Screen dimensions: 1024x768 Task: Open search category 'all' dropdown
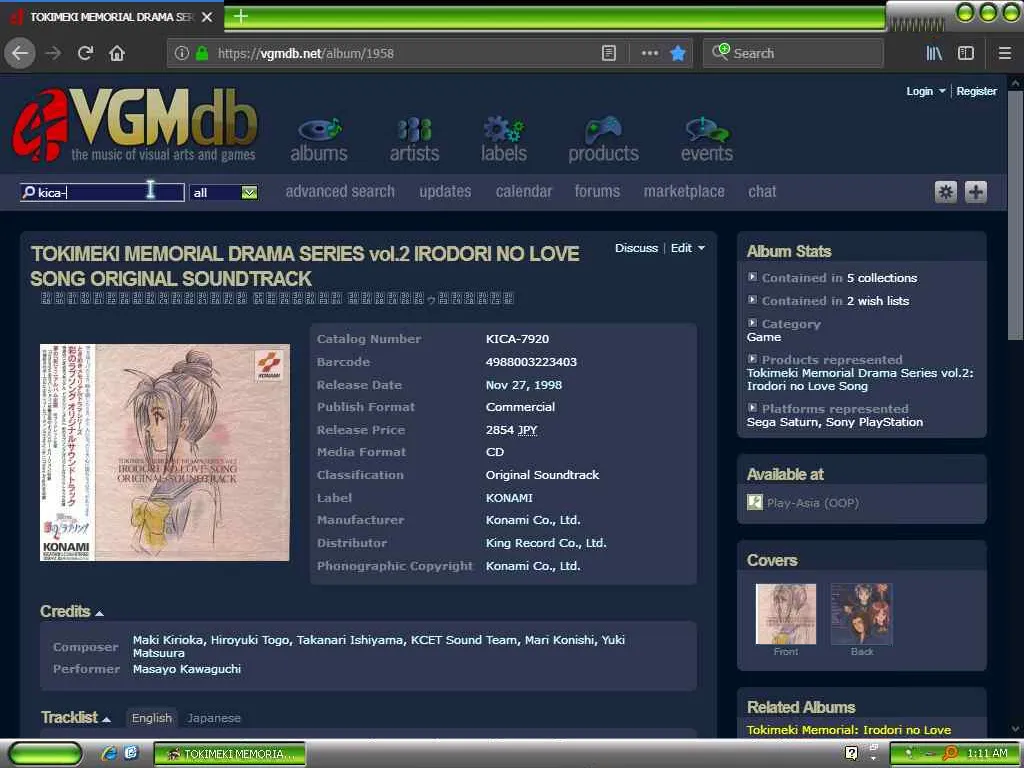pos(224,193)
